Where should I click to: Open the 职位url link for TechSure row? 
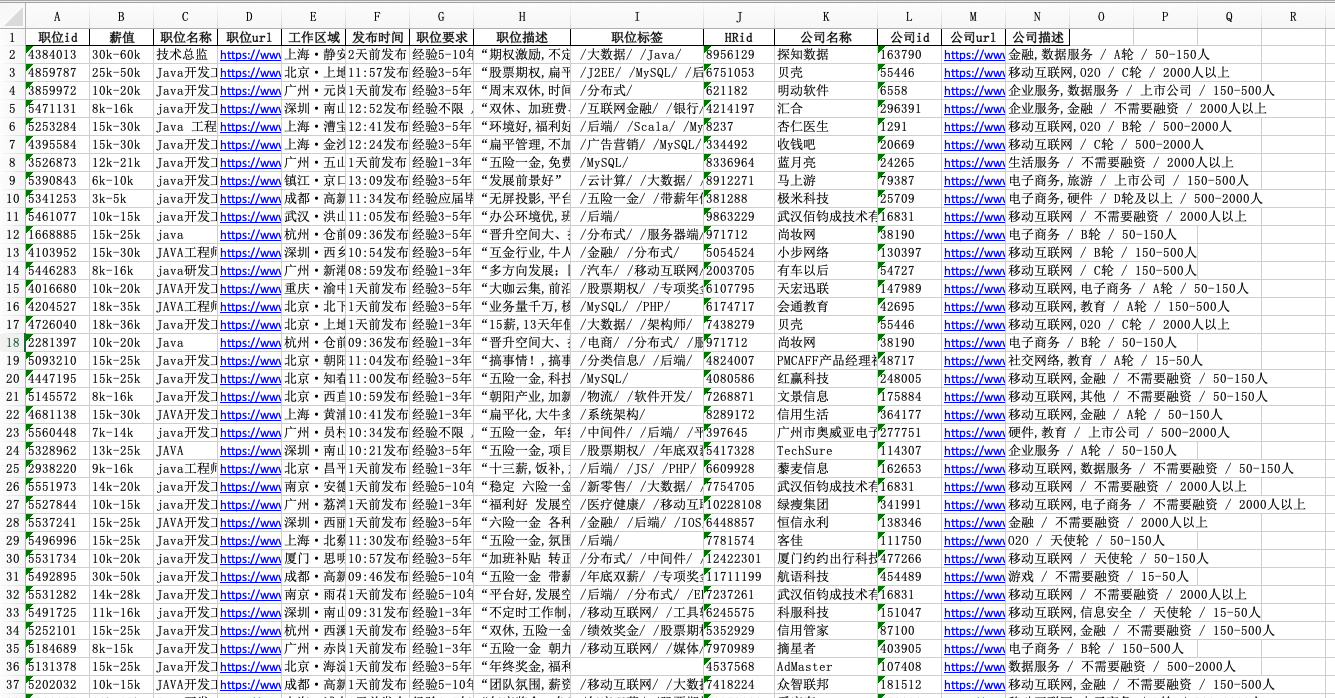pyautogui.click(x=249, y=451)
